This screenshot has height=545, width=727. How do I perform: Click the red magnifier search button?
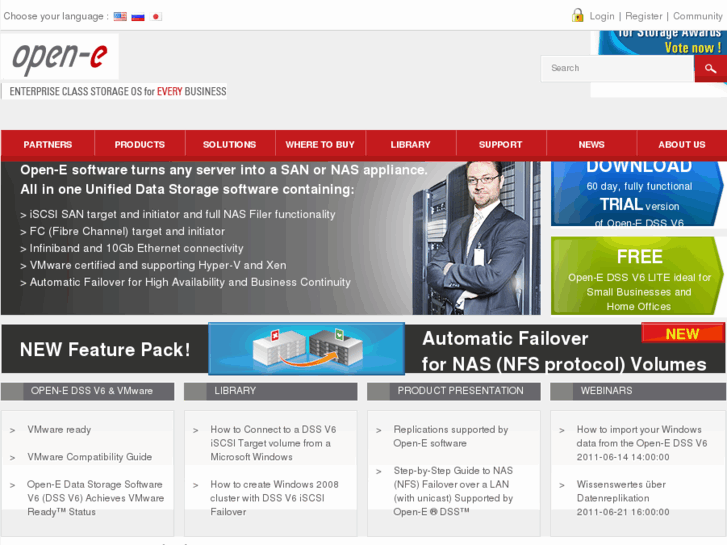click(710, 69)
